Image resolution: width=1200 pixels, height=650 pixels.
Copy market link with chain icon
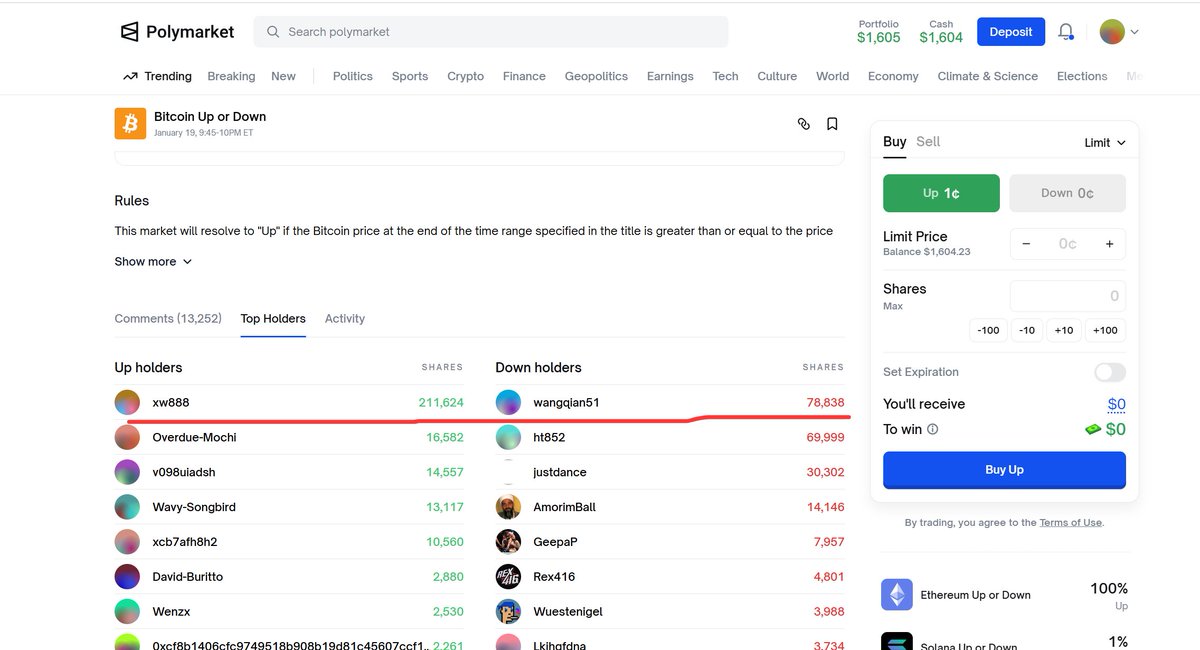[x=803, y=124]
